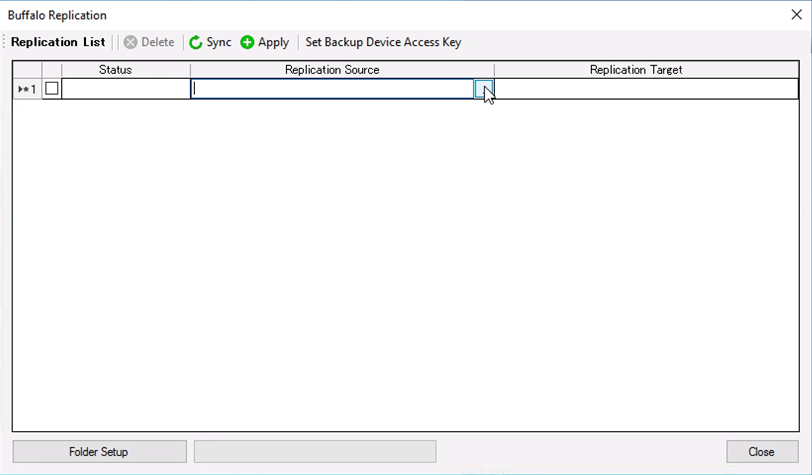
Task: Click the green plus Apply icon
Action: 247,42
